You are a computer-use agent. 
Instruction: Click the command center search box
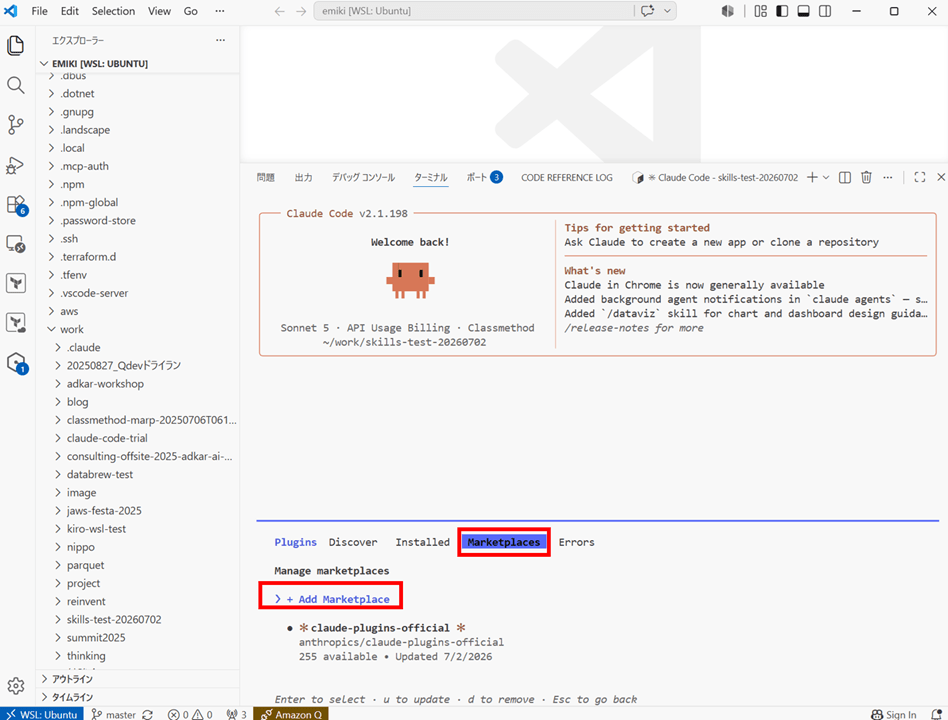coord(473,11)
